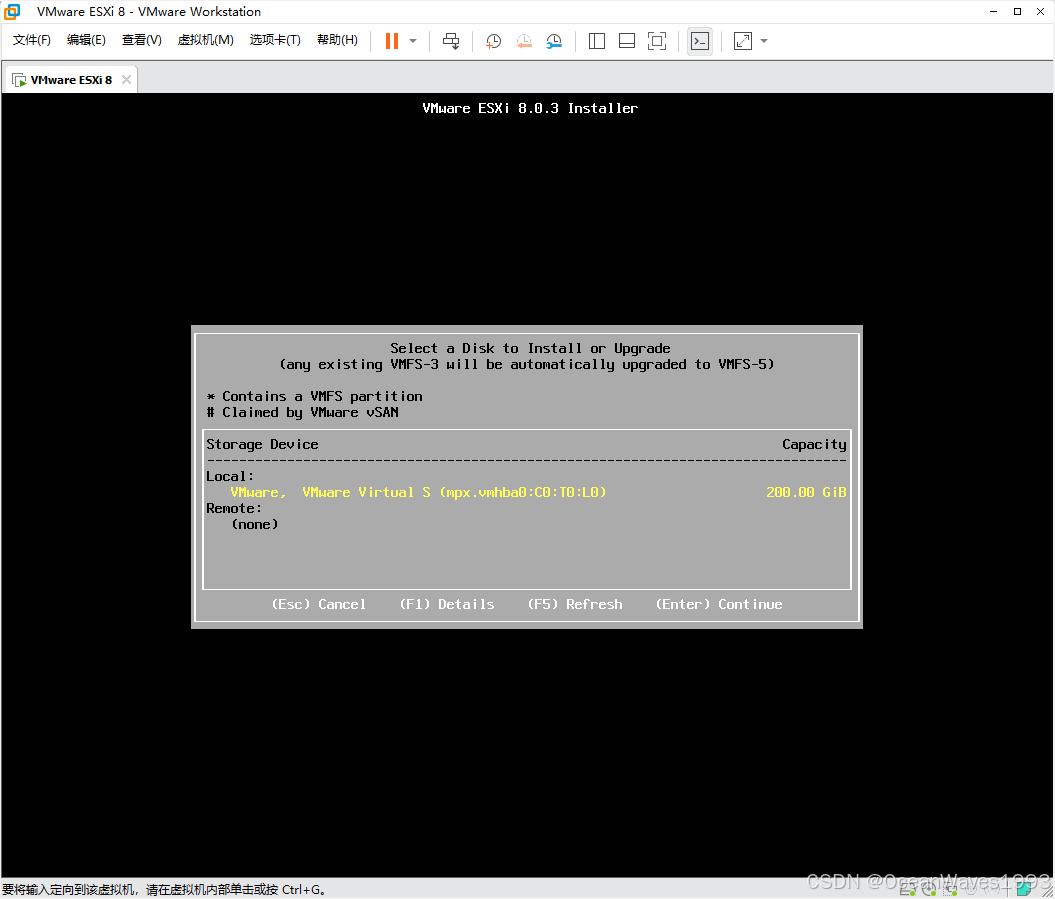Toggle the library sidebar panel view
The width and height of the screenshot is (1055, 899).
(x=596, y=41)
